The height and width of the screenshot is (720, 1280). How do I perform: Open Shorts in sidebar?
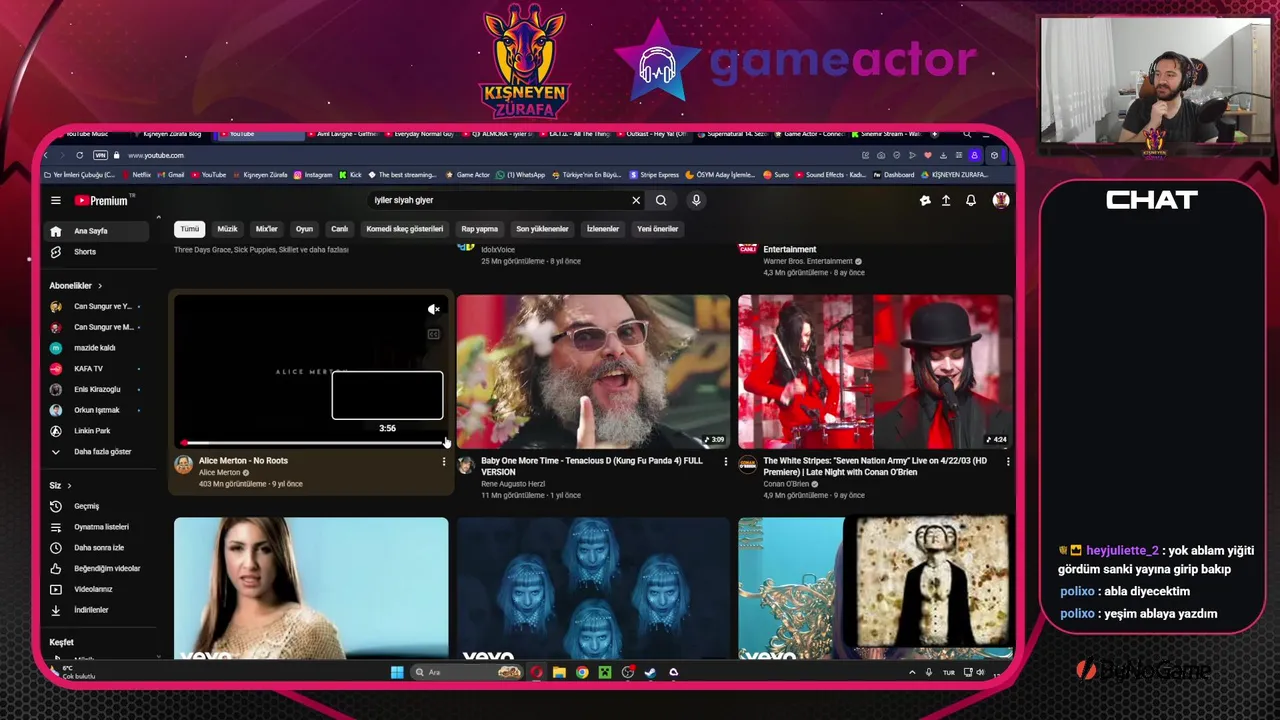pyautogui.click(x=98, y=252)
